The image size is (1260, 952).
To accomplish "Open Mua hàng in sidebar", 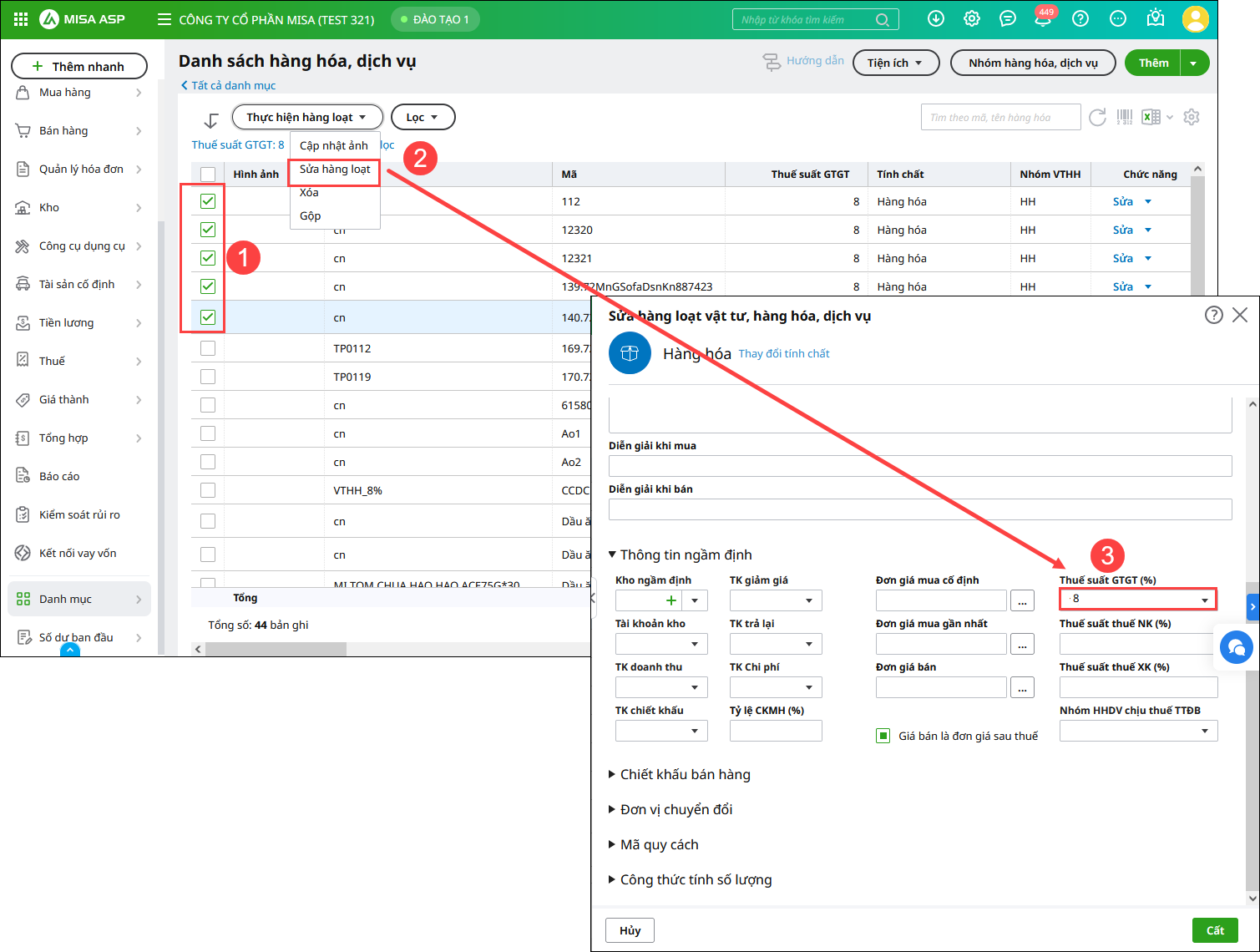I will tap(79, 92).
